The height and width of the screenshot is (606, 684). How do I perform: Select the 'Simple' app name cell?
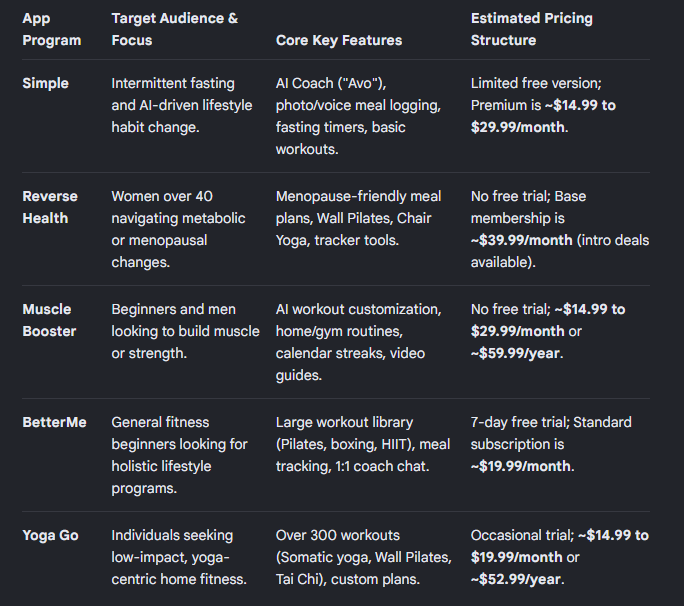[x=45, y=83]
